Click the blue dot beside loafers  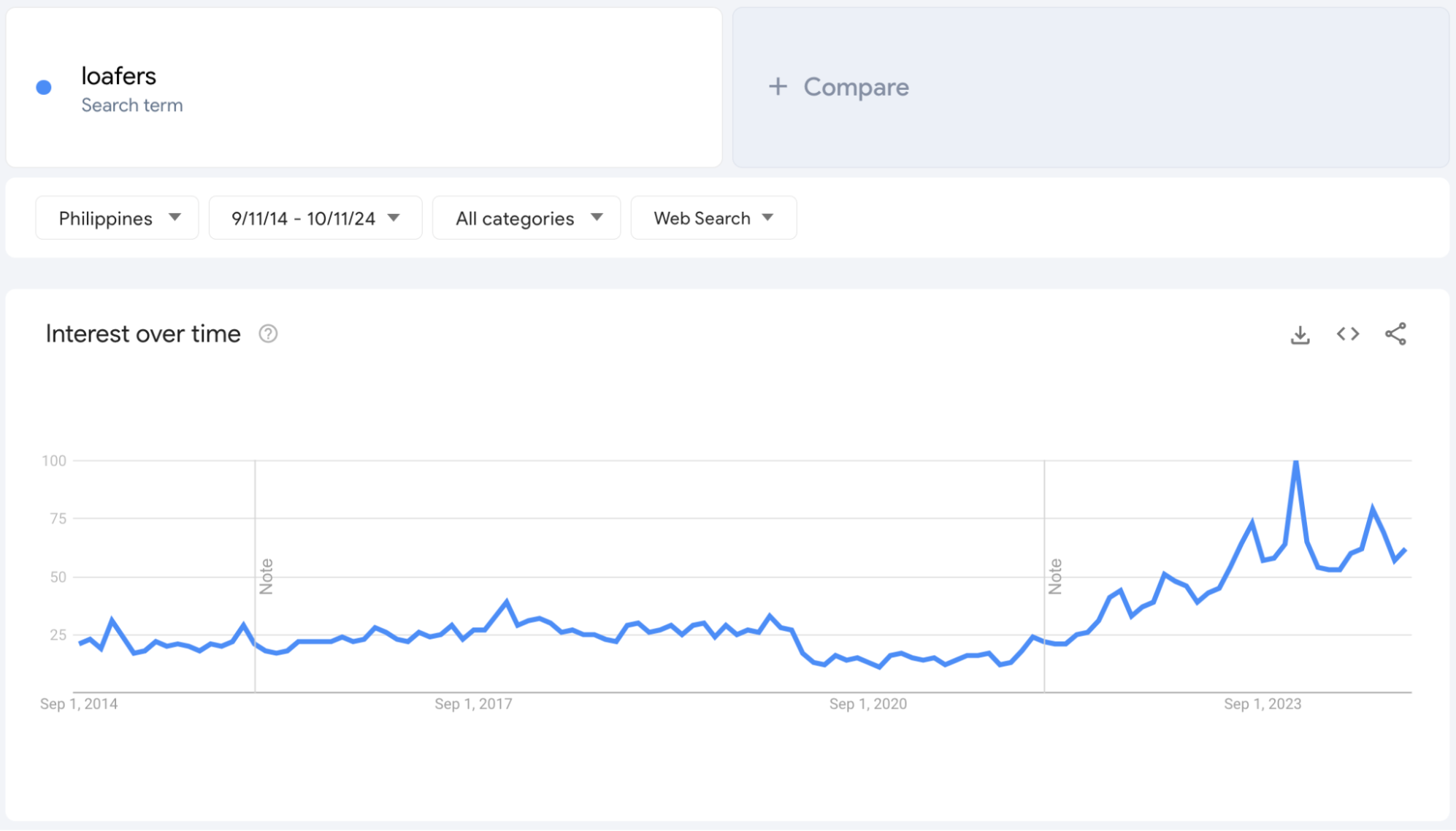[44, 88]
